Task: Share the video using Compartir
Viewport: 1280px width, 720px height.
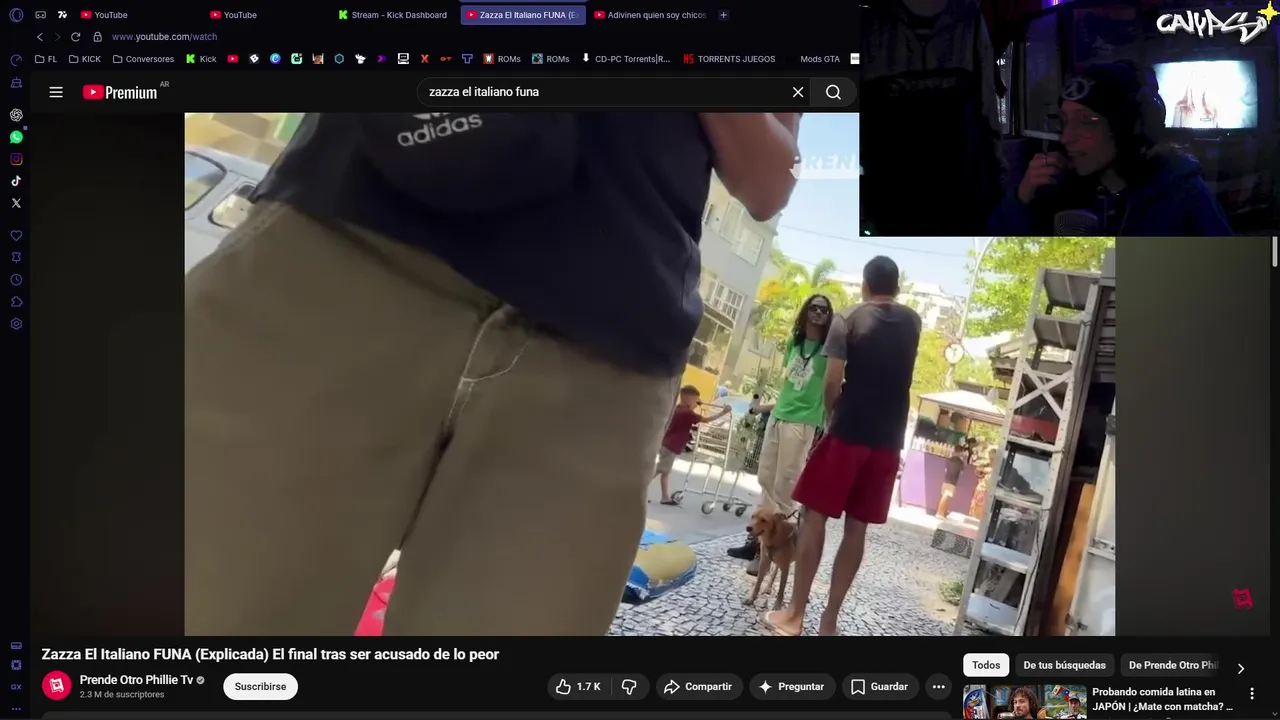Action: [698, 686]
